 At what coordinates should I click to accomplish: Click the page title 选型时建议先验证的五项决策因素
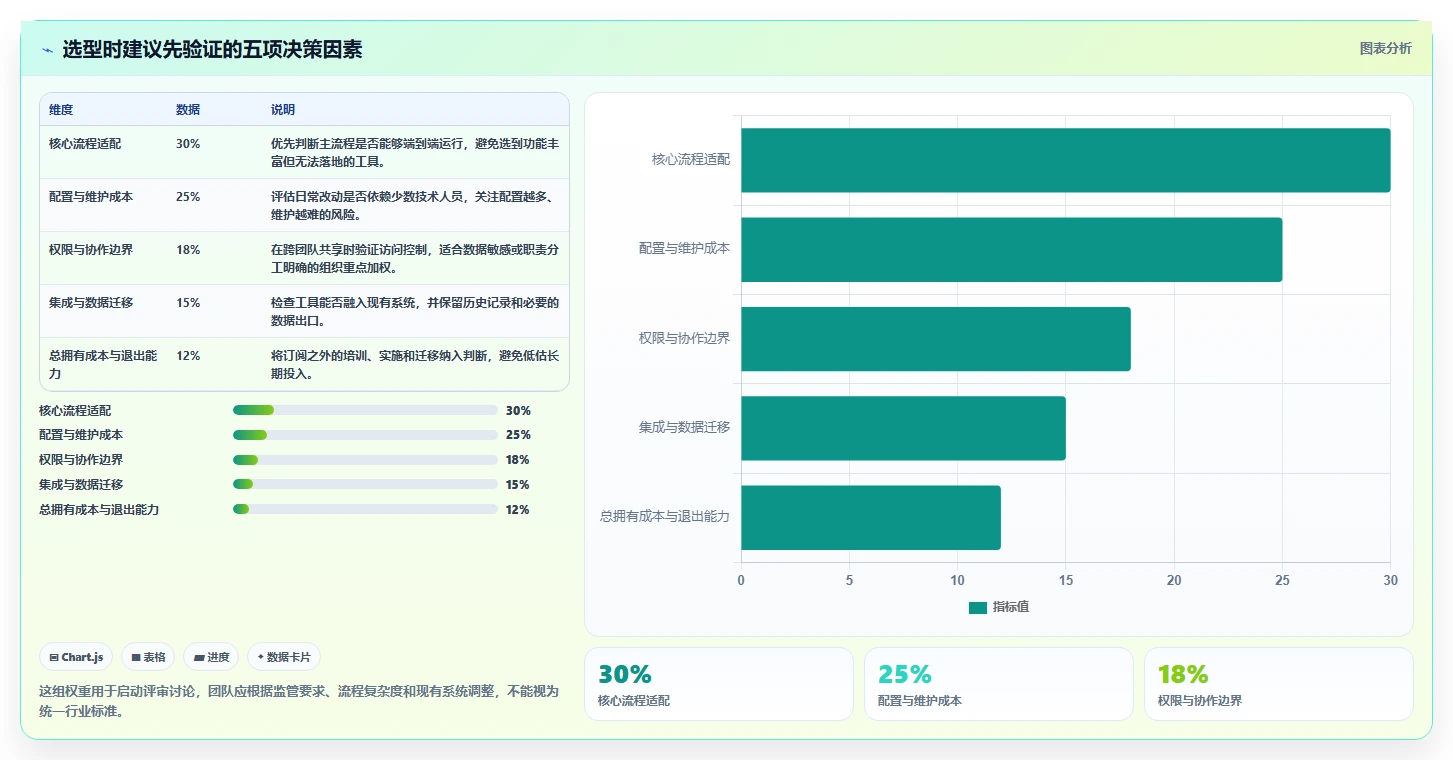point(212,50)
